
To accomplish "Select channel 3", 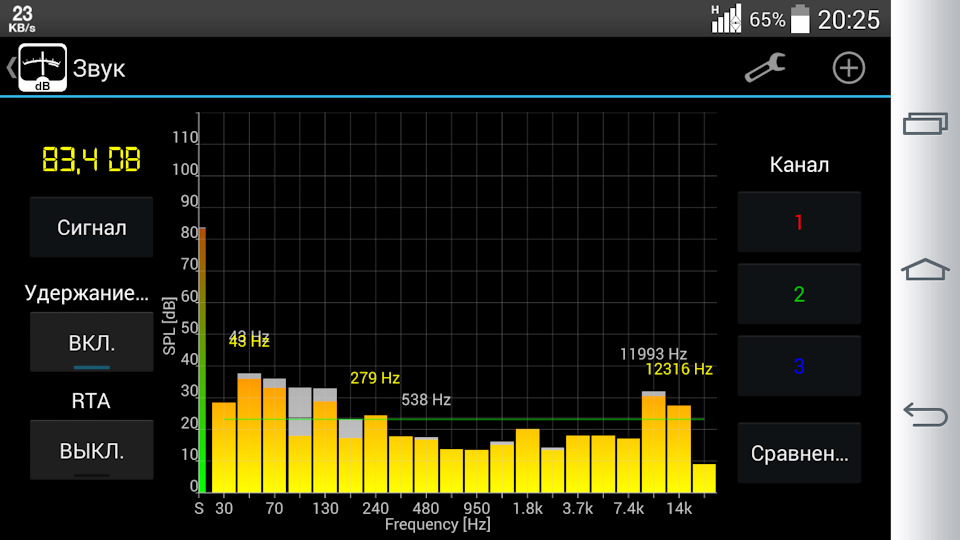I will [x=798, y=367].
